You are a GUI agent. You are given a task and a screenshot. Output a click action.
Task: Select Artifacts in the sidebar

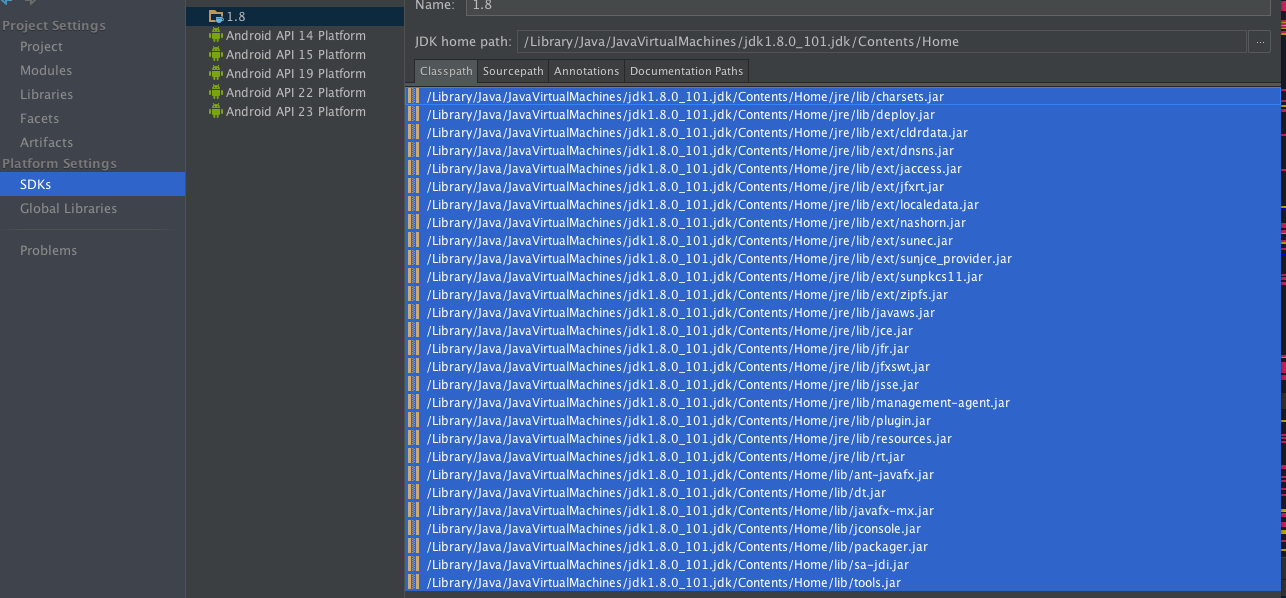[46, 143]
